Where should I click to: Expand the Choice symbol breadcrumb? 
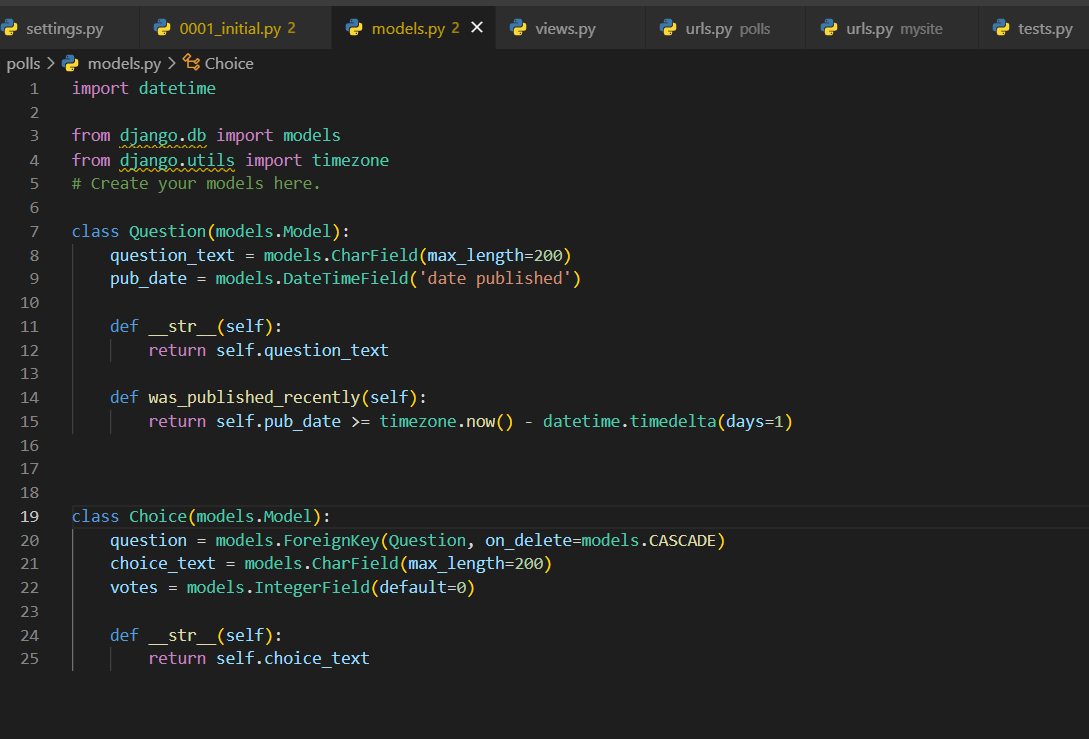228,64
